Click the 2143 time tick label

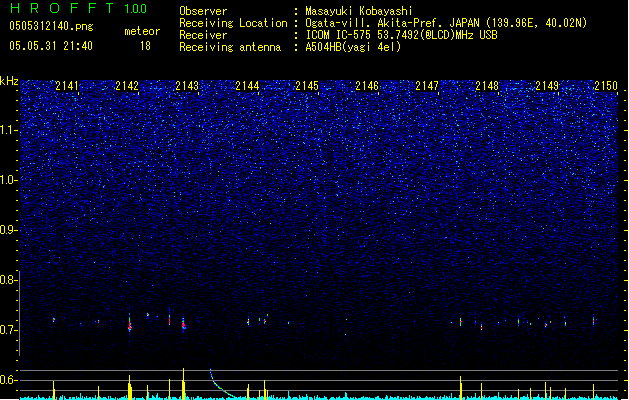(x=187, y=86)
